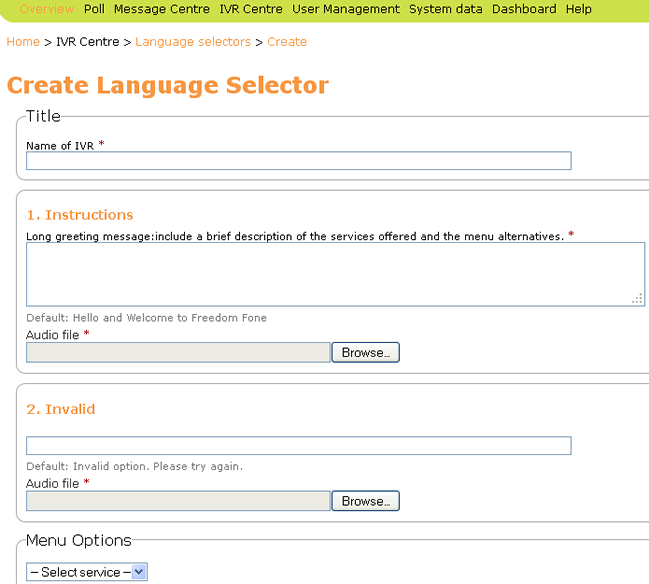Focus the Invalid message text field
Viewport: 649px width, 584px height.
(298, 446)
